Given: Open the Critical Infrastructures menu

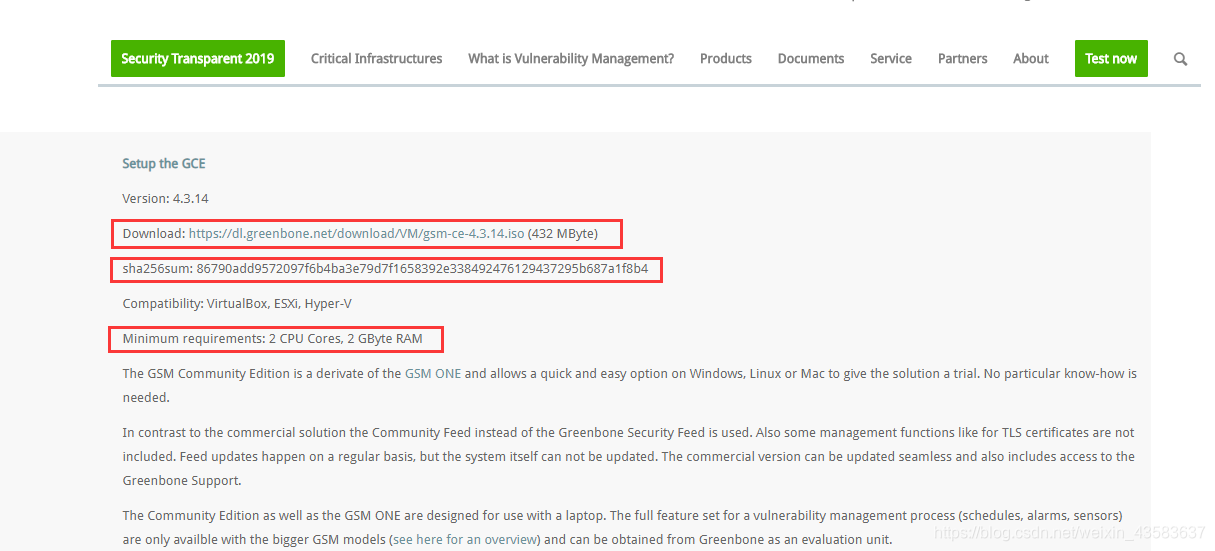Looking at the screenshot, I should tap(376, 59).
